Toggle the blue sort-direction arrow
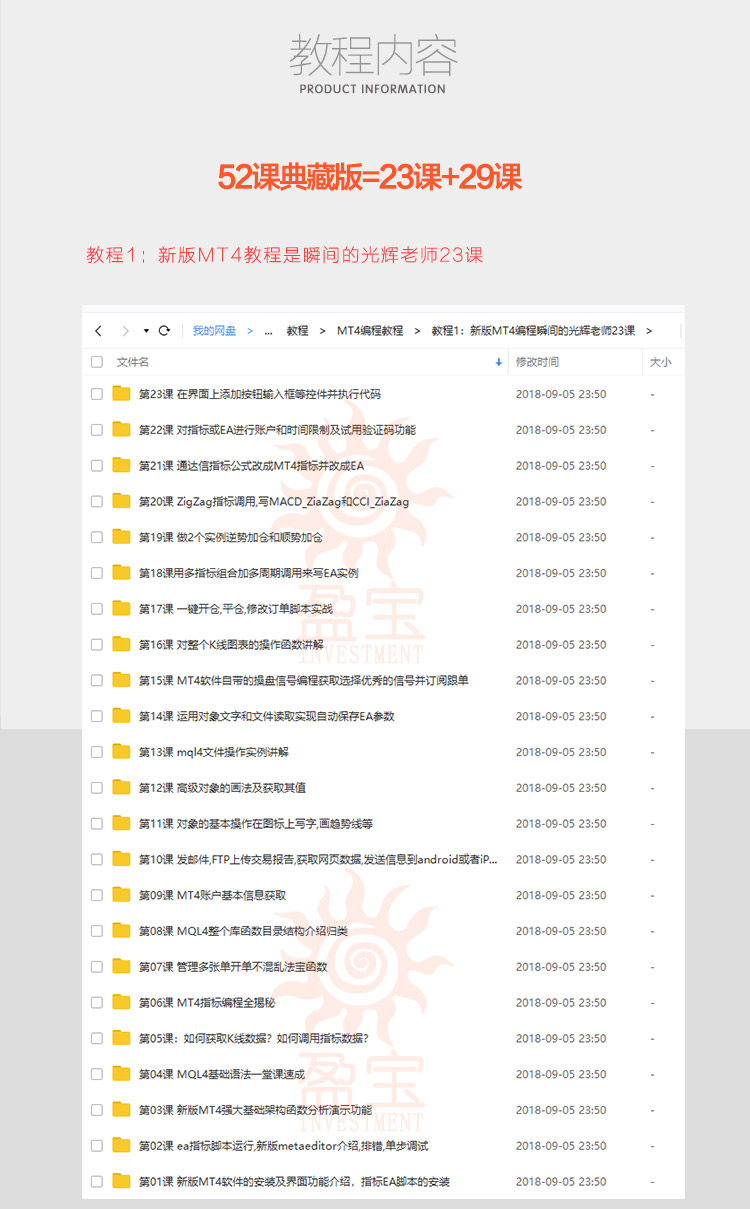Screen dimensions: 750x1209 [x=499, y=362]
